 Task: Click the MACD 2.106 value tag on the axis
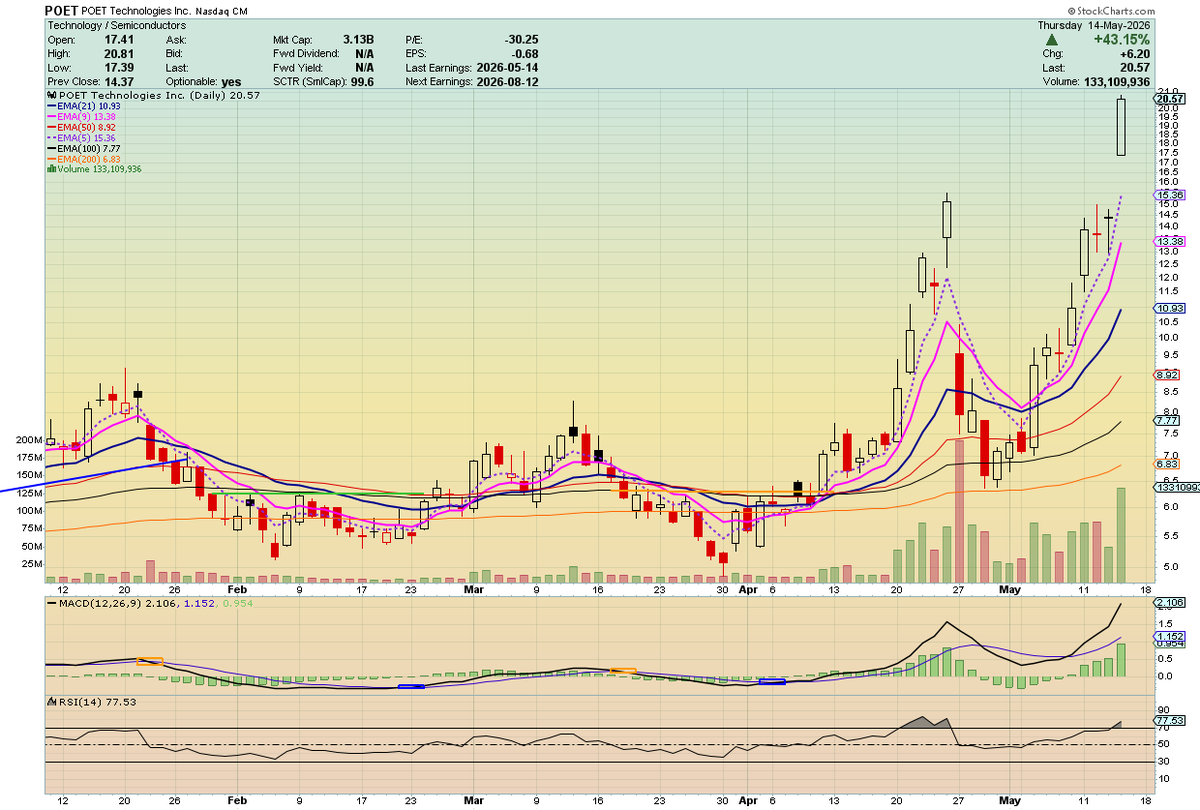pos(1169,603)
